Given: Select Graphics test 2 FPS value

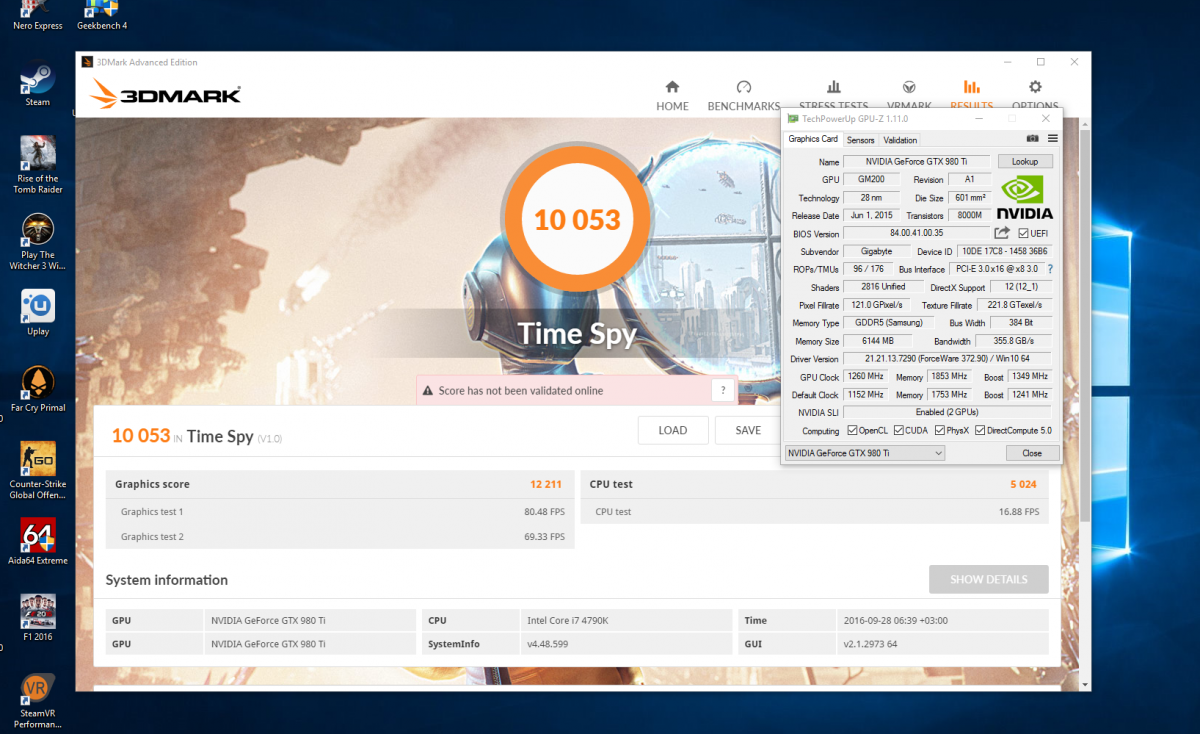Looking at the screenshot, I should (x=543, y=537).
